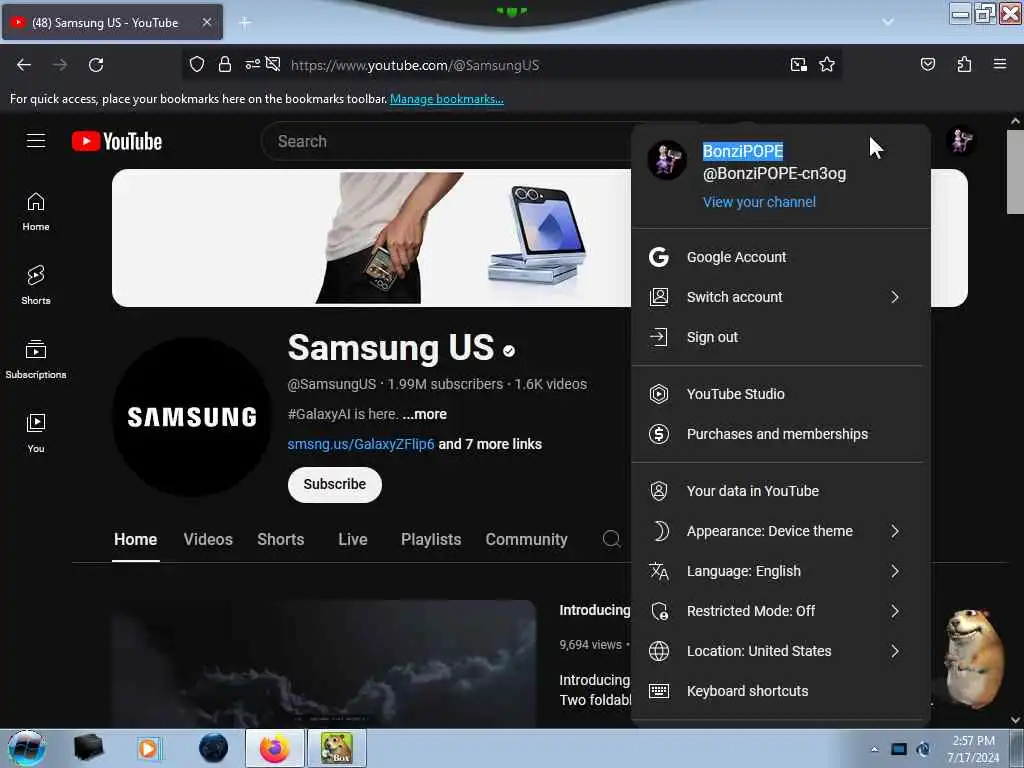Switch to the Shorts channel tab

[280, 539]
